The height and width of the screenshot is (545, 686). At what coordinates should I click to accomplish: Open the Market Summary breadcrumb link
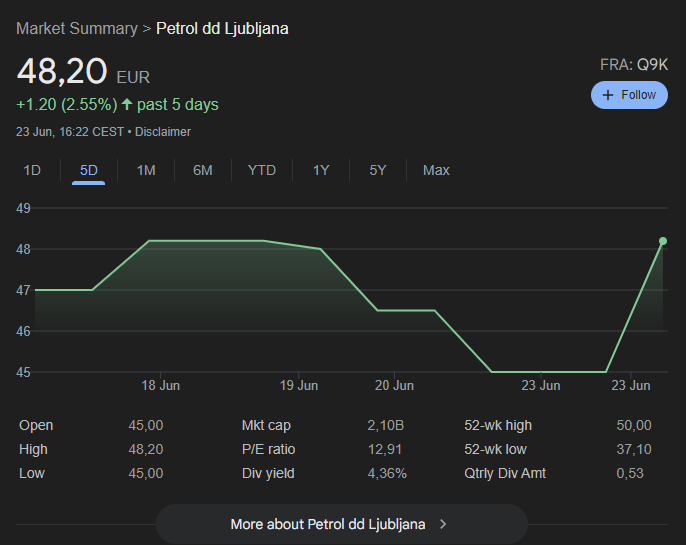click(x=77, y=28)
